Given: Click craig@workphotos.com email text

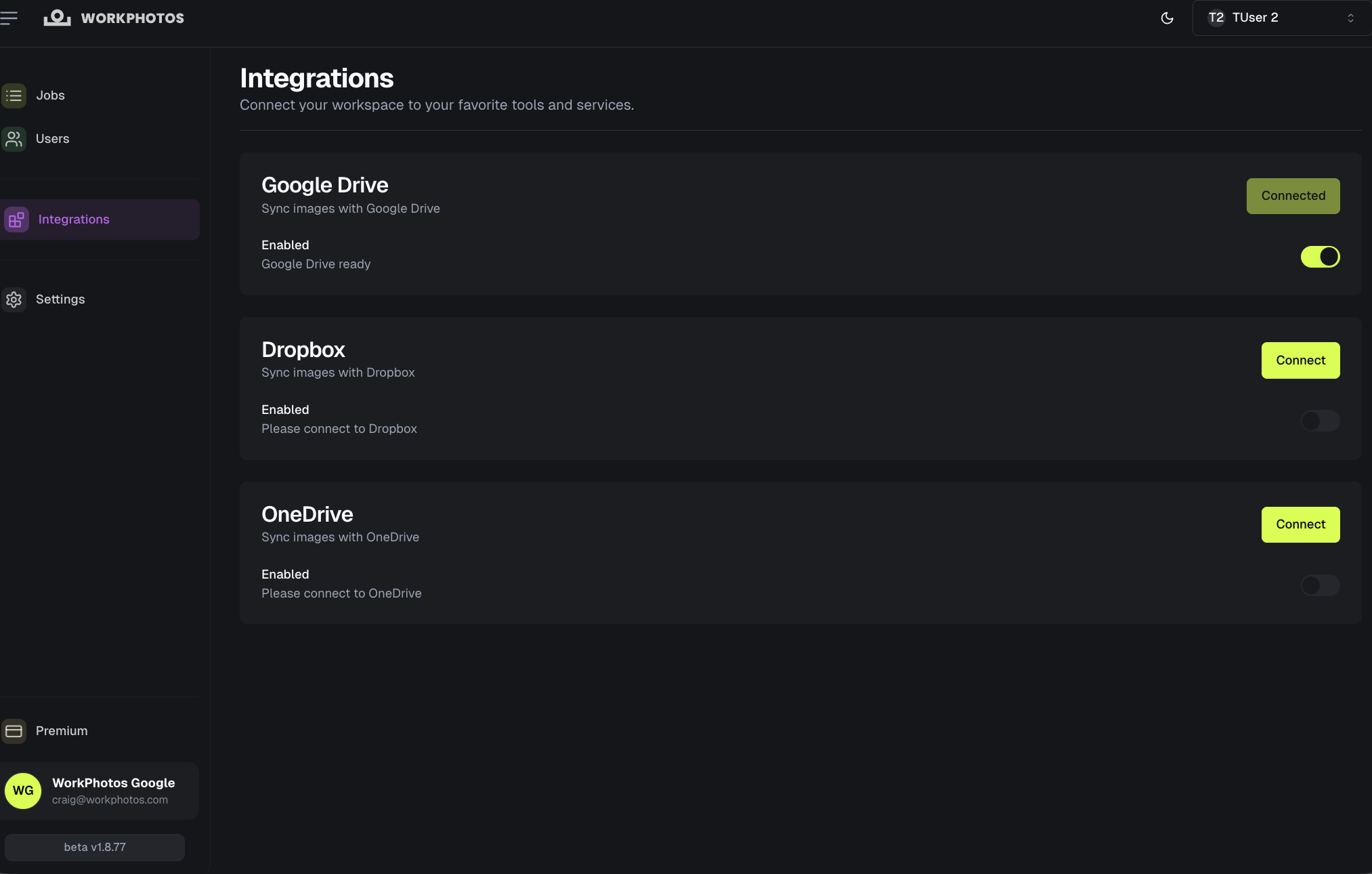Looking at the screenshot, I should click(x=110, y=800).
